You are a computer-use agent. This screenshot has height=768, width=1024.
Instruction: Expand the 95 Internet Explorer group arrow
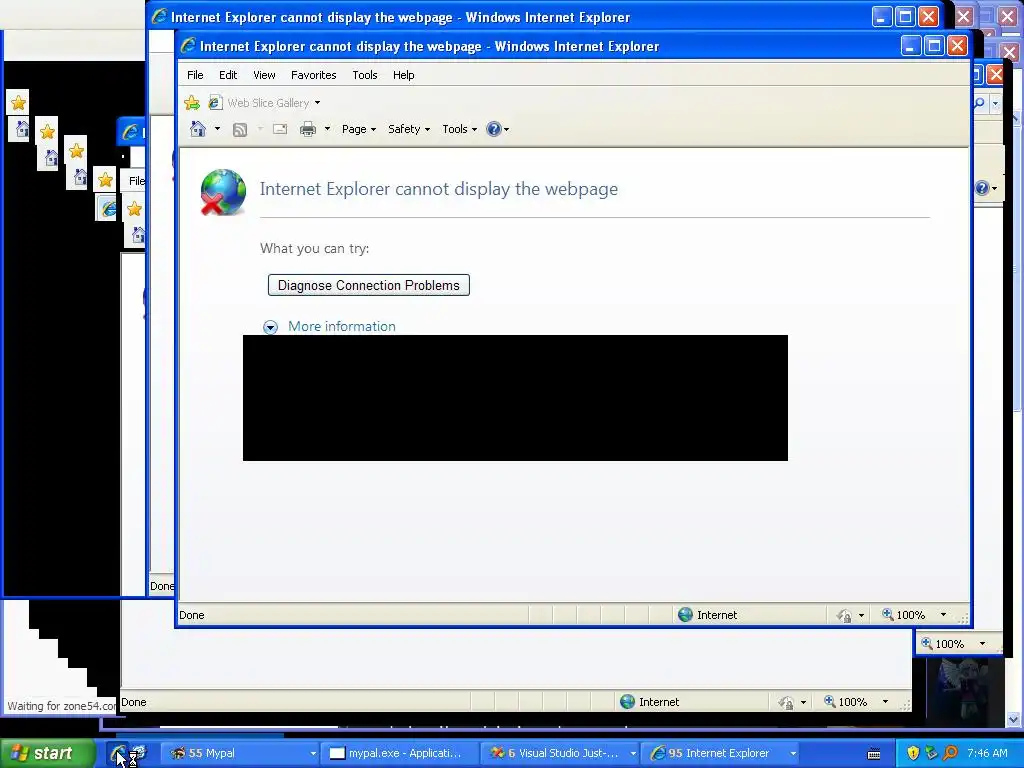click(793, 754)
